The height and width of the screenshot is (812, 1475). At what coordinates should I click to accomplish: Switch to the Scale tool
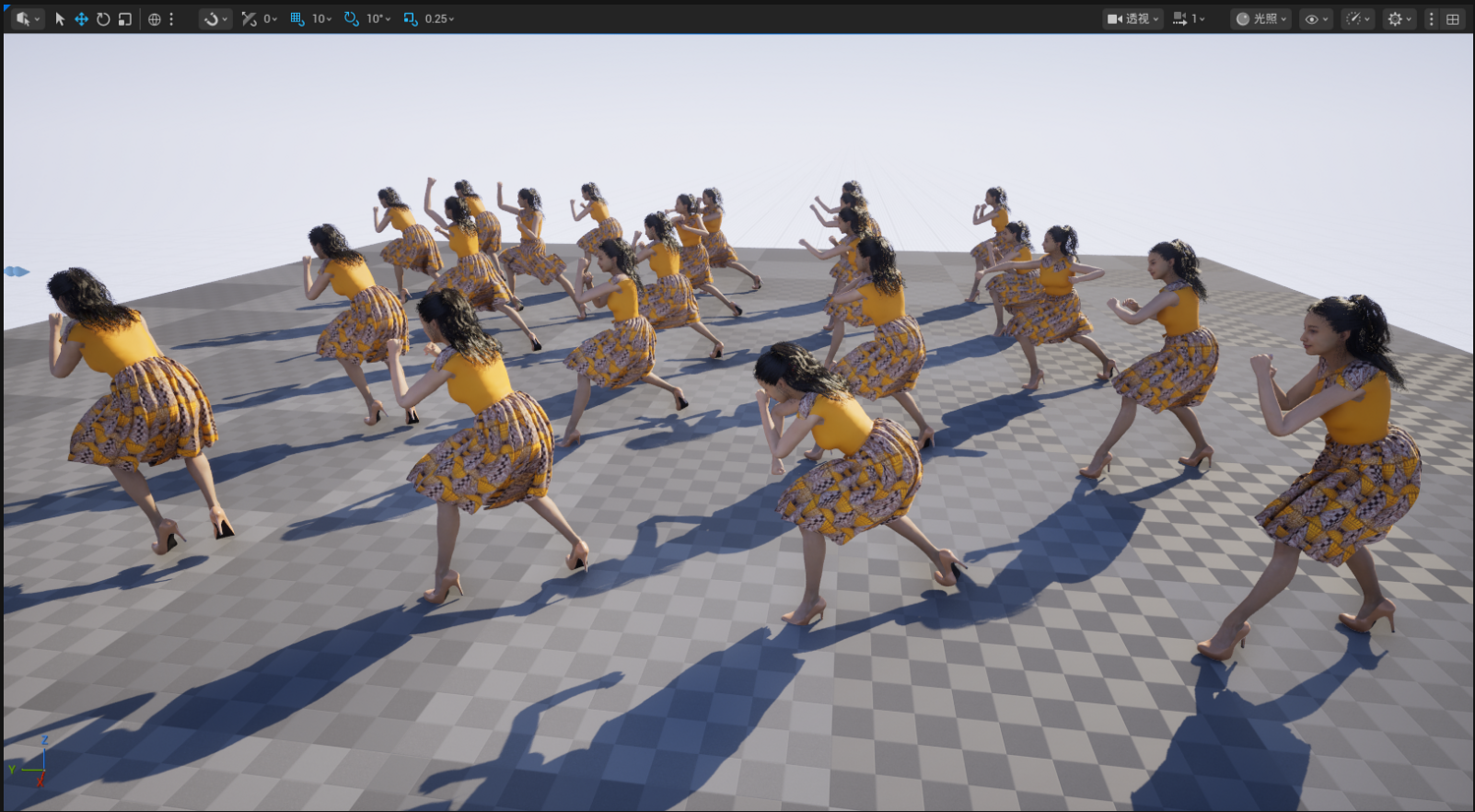click(125, 19)
